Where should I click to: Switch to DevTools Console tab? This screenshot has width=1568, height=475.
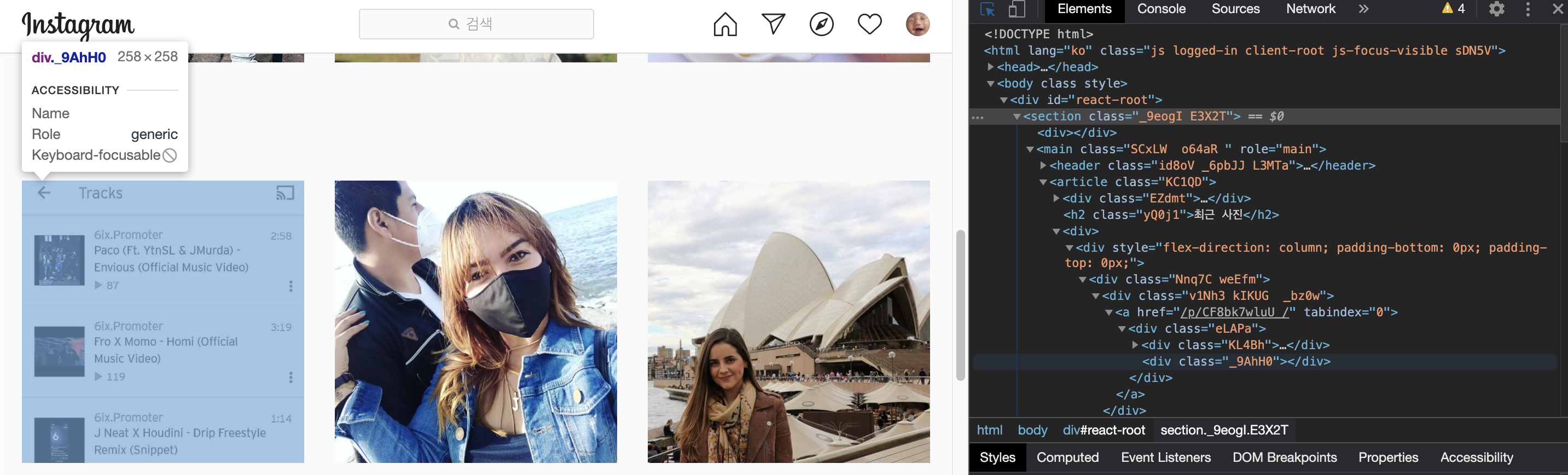click(x=1162, y=9)
